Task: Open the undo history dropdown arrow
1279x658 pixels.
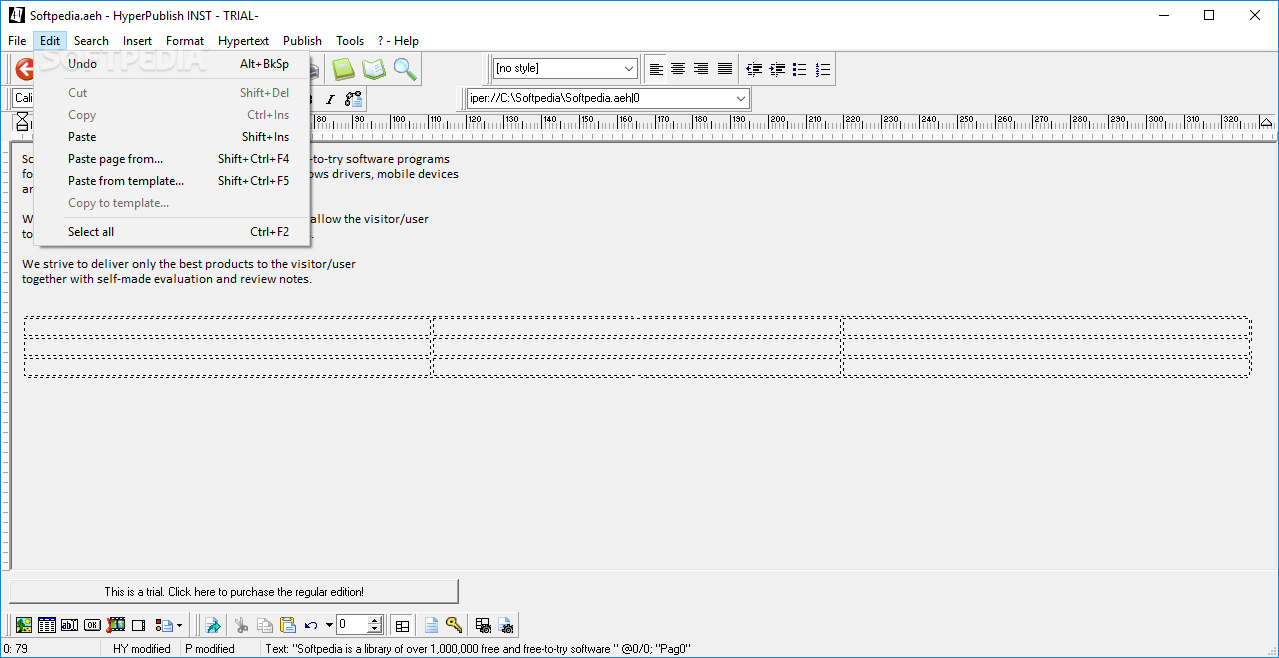Action: coord(329,626)
